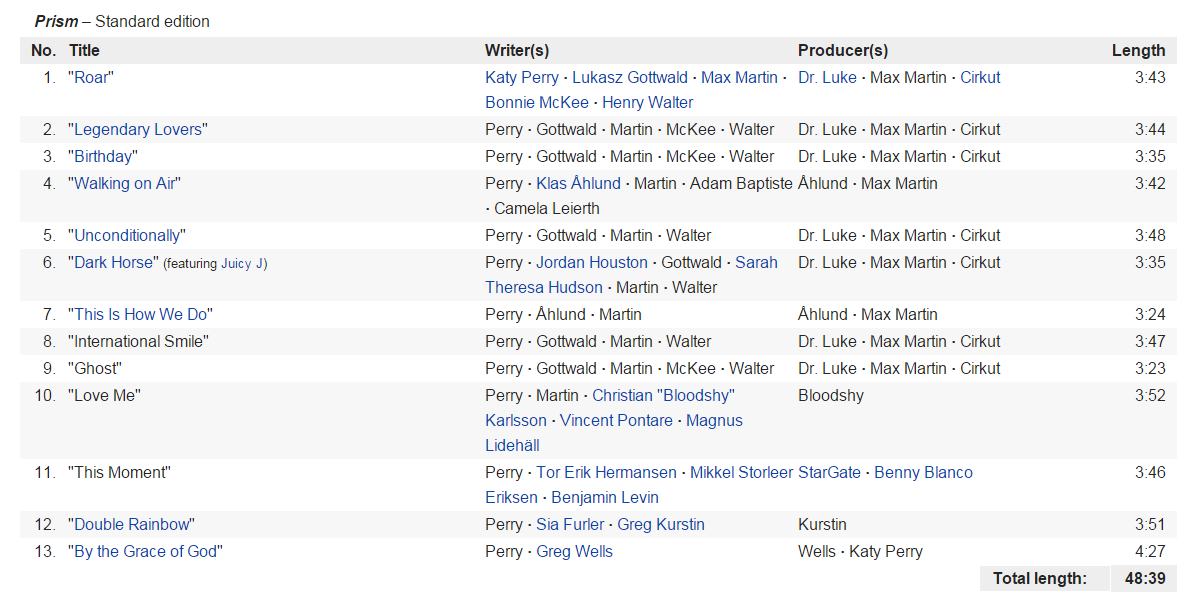Open the Klas Åhlund writer link

click(x=578, y=183)
